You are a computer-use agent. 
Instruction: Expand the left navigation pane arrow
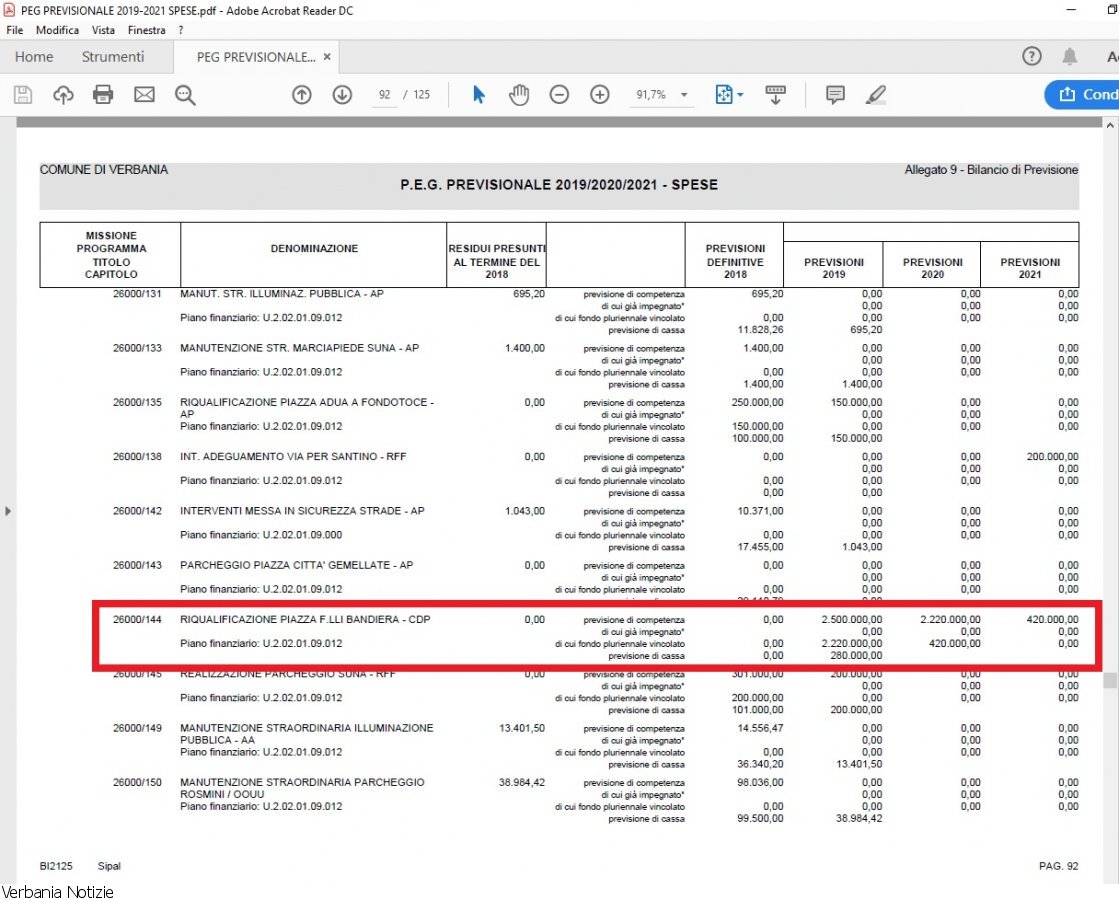pos(8,511)
